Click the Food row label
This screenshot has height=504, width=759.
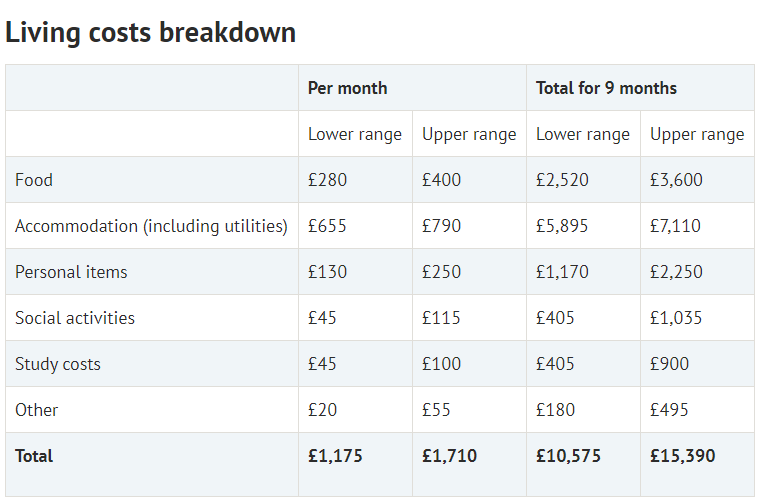coord(34,180)
